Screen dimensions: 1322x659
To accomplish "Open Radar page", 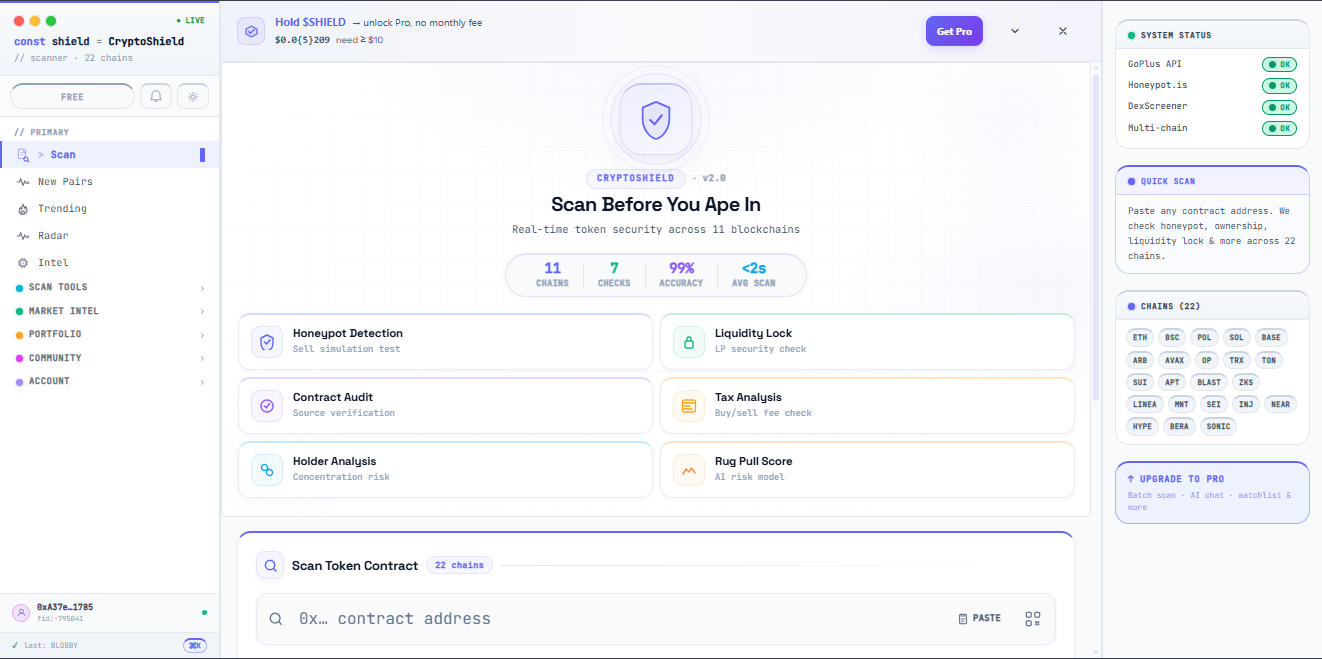I will point(110,236).
